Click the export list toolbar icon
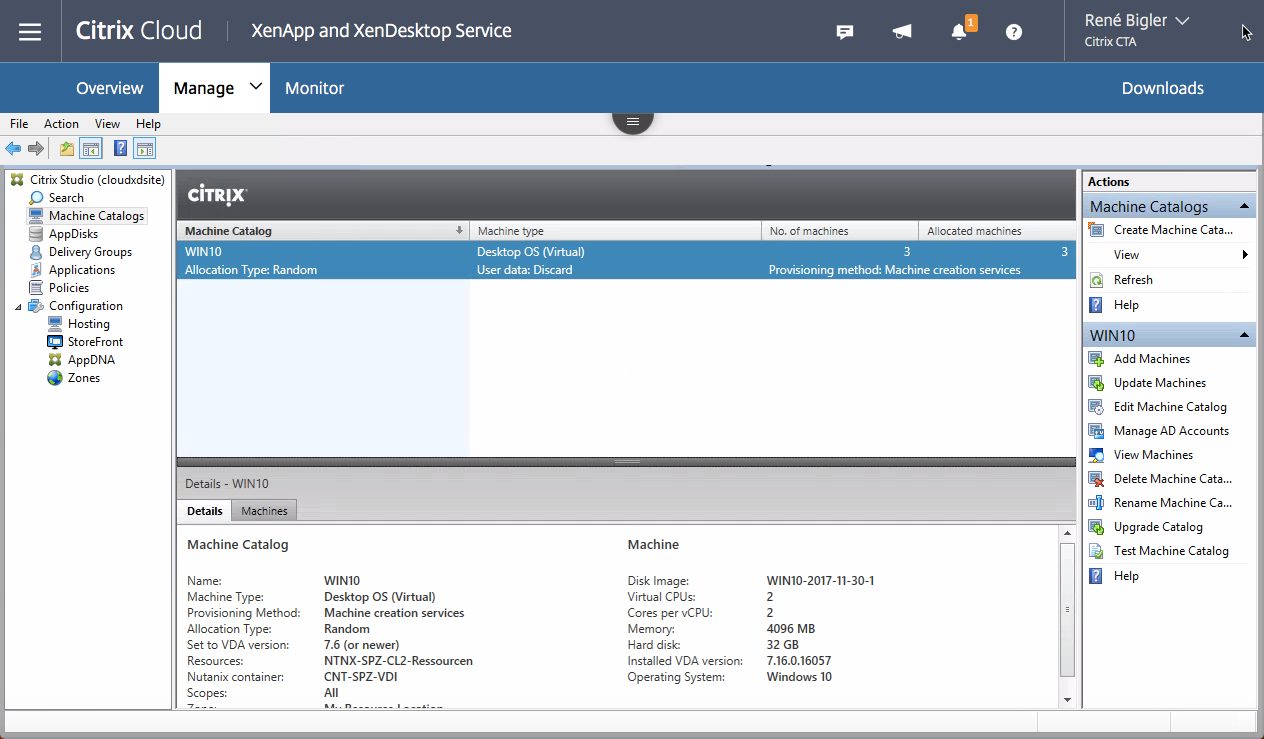 click(x=65, y=147)
